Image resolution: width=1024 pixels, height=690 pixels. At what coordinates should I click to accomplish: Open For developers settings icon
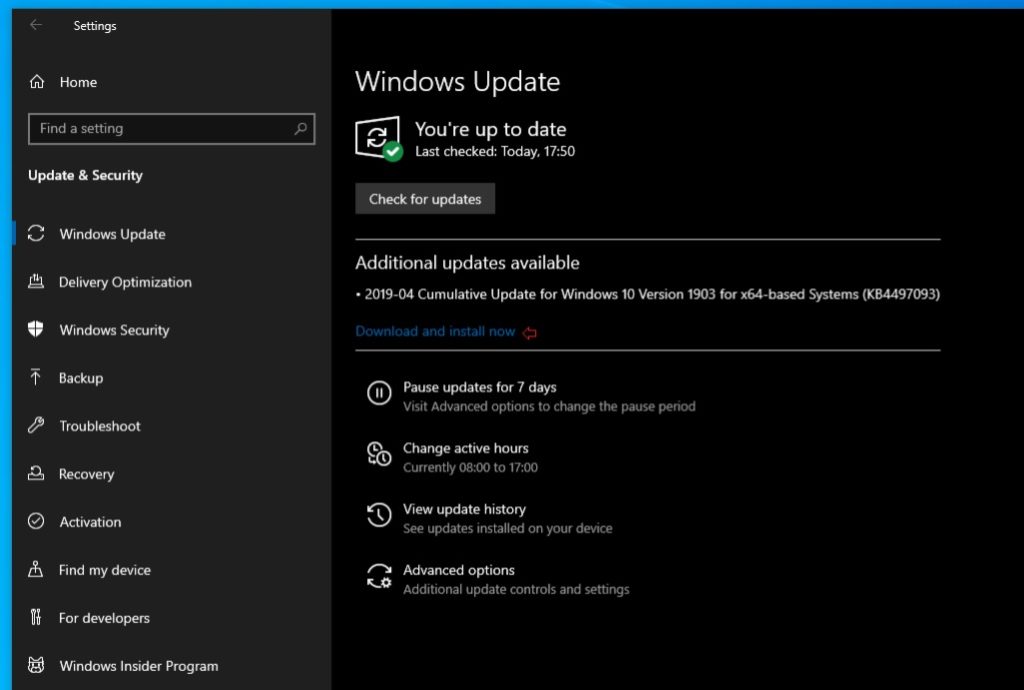click(35, 618)
